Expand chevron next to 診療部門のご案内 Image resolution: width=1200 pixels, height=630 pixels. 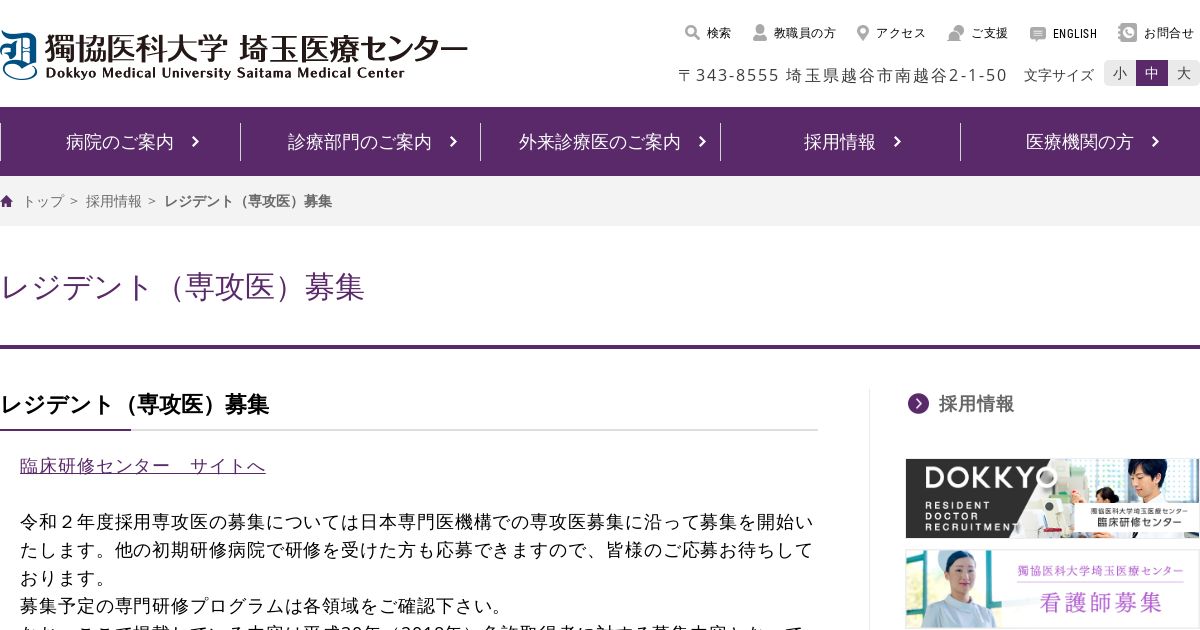pyautogui.click(x=453, y=142)
